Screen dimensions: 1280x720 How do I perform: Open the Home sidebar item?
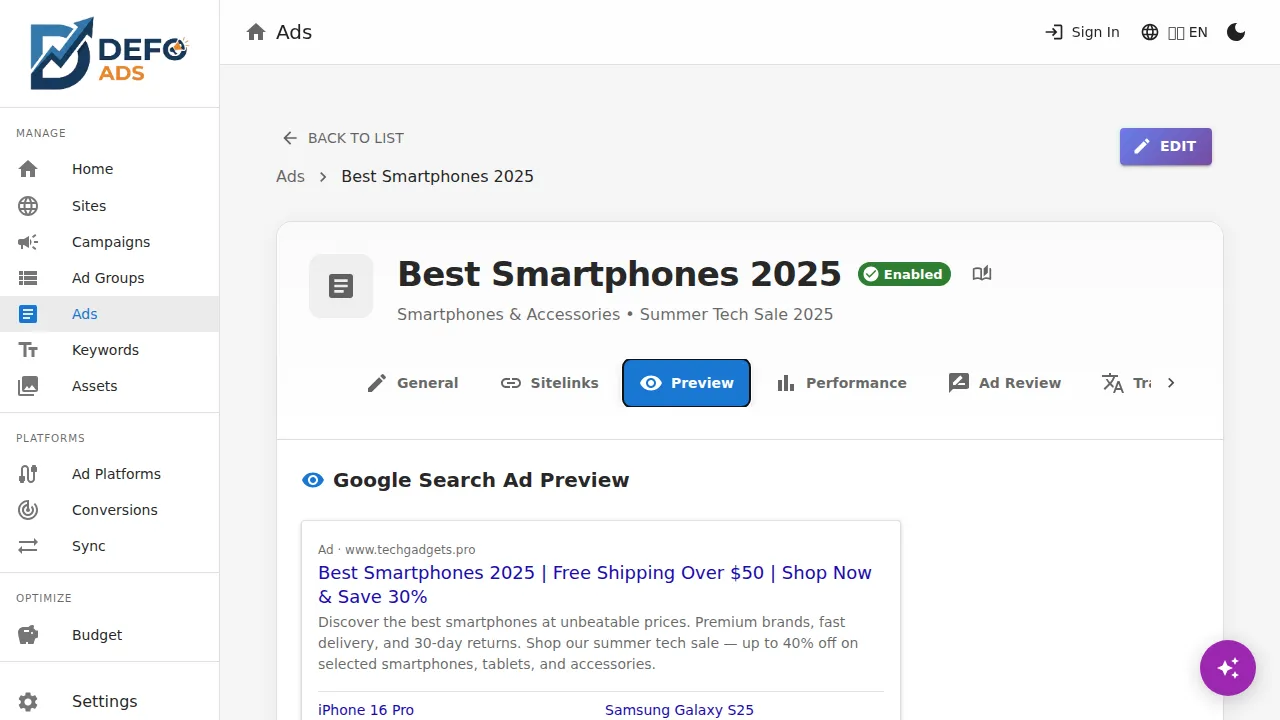109,169
